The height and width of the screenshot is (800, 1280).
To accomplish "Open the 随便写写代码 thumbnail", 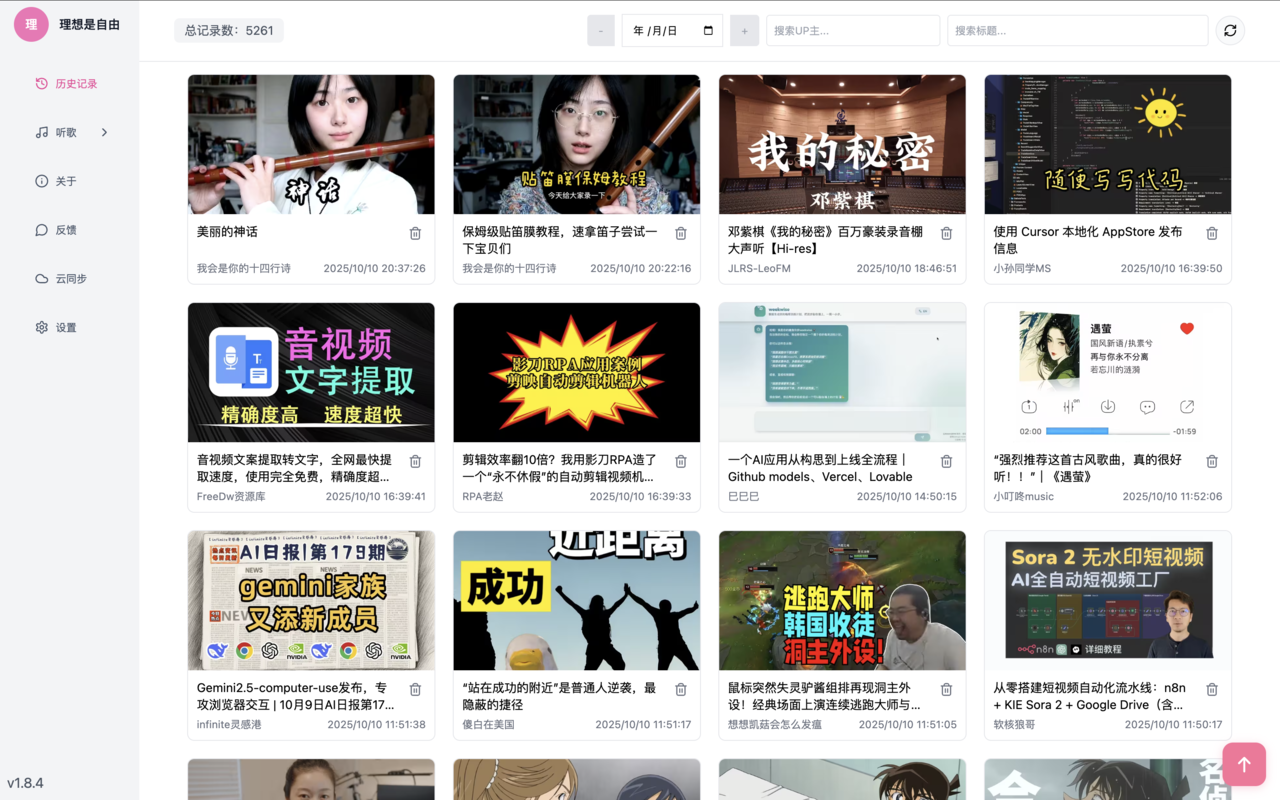I will 1108,144.
